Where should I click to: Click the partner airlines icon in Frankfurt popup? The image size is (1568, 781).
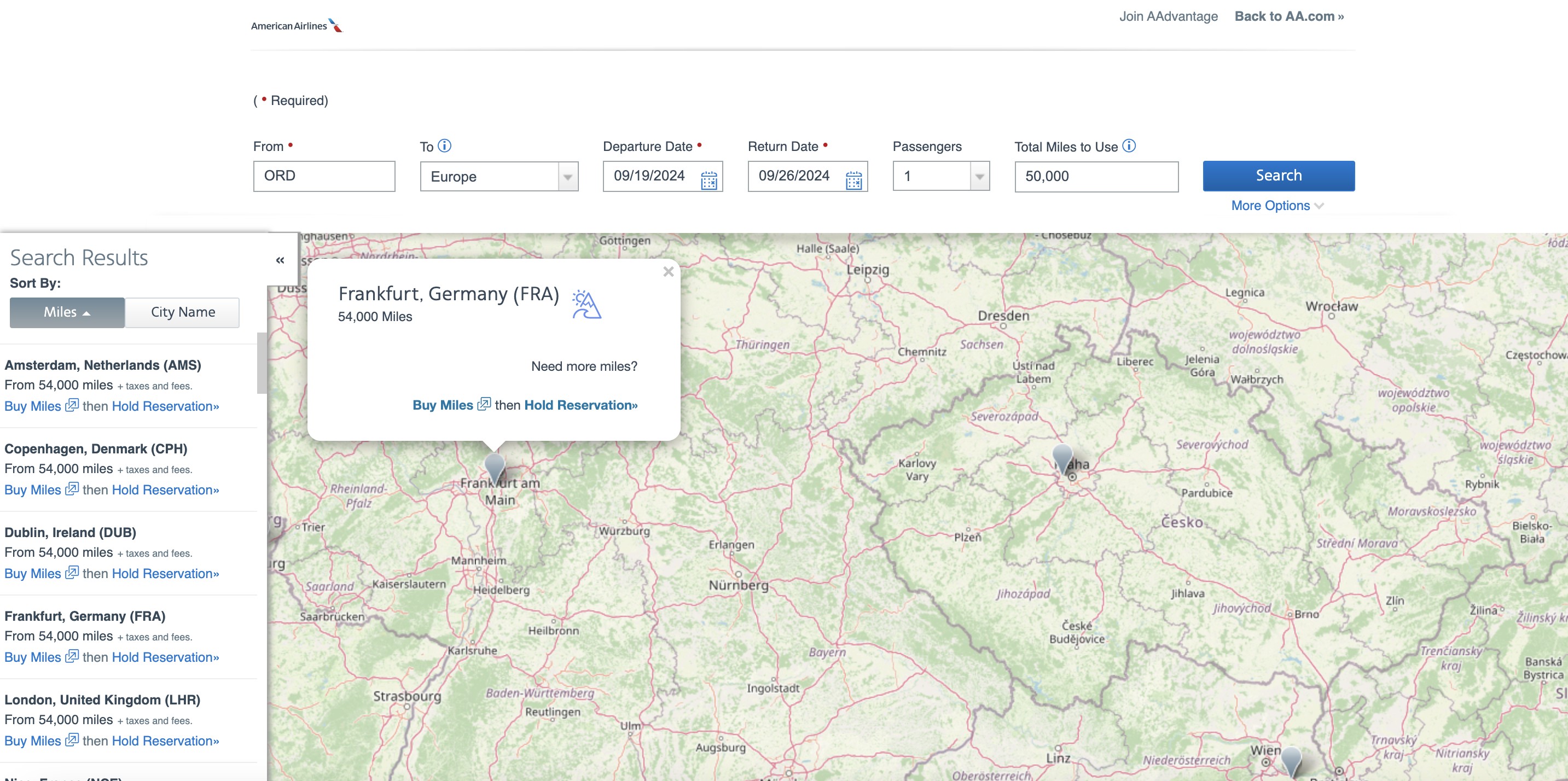tap(585, 303)
